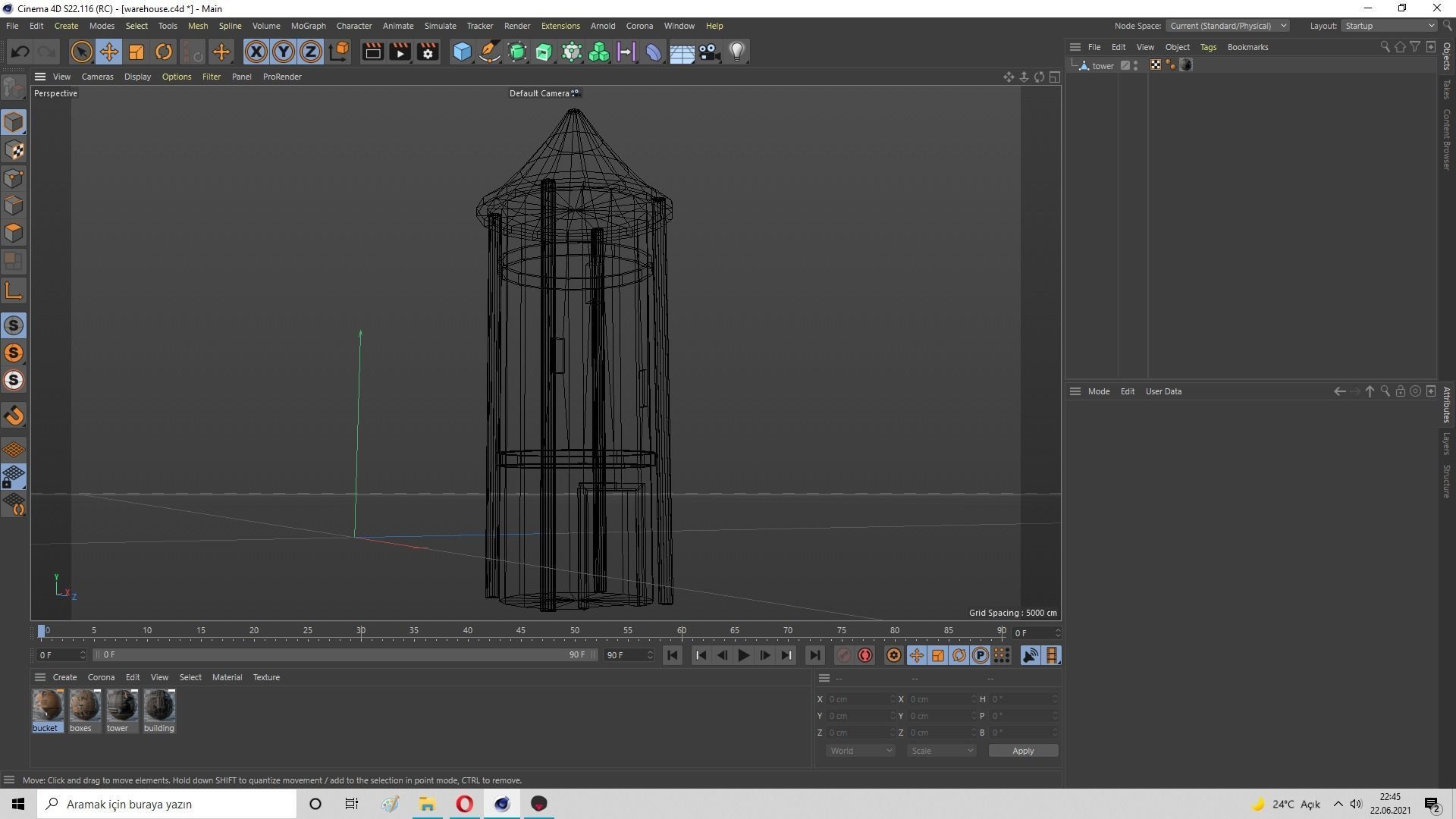This screenshot has width=1456, height=819.
Task: Click the timeline preview range slider bar
Action: point(344,654)
